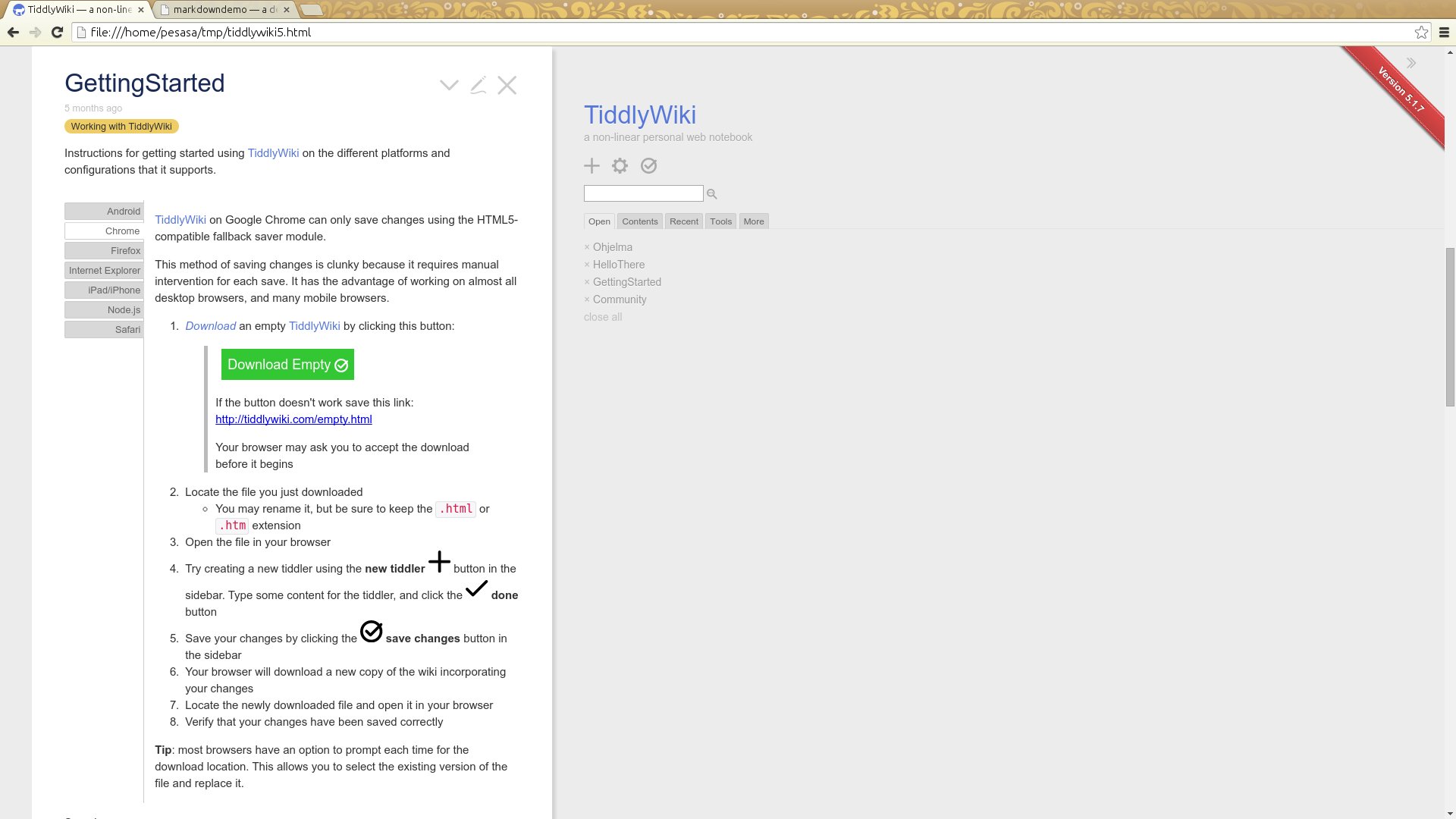Select the Chrome platform tab

pyautogui.click(x=104, y=231)
